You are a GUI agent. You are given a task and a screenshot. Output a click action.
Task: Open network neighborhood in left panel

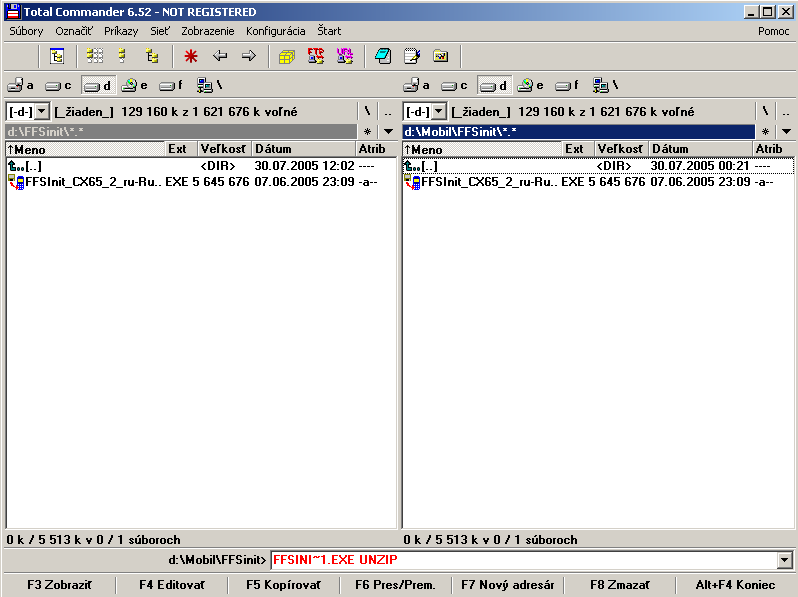(209, 86)
